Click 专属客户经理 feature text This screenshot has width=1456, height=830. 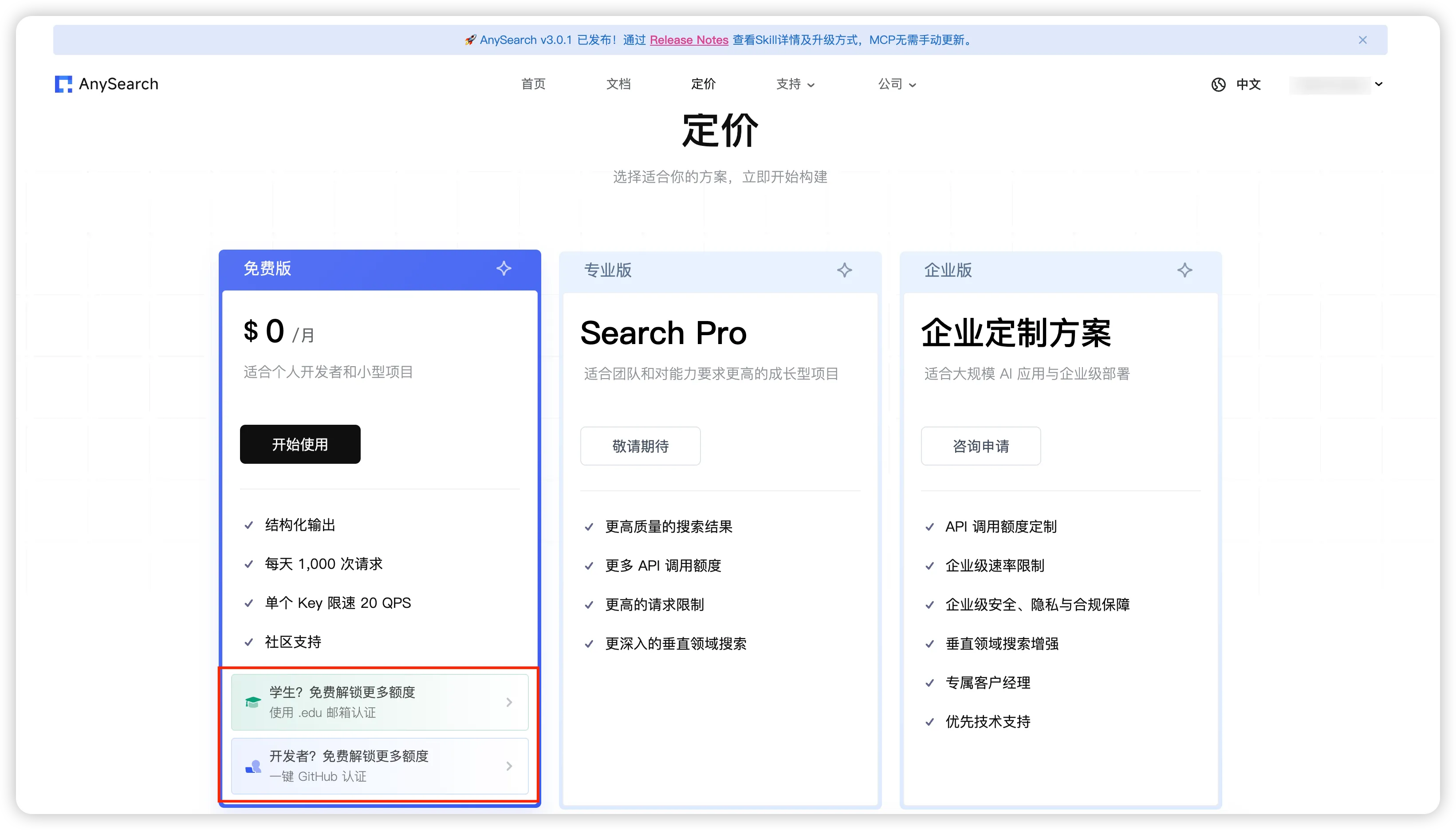[988, 682]
